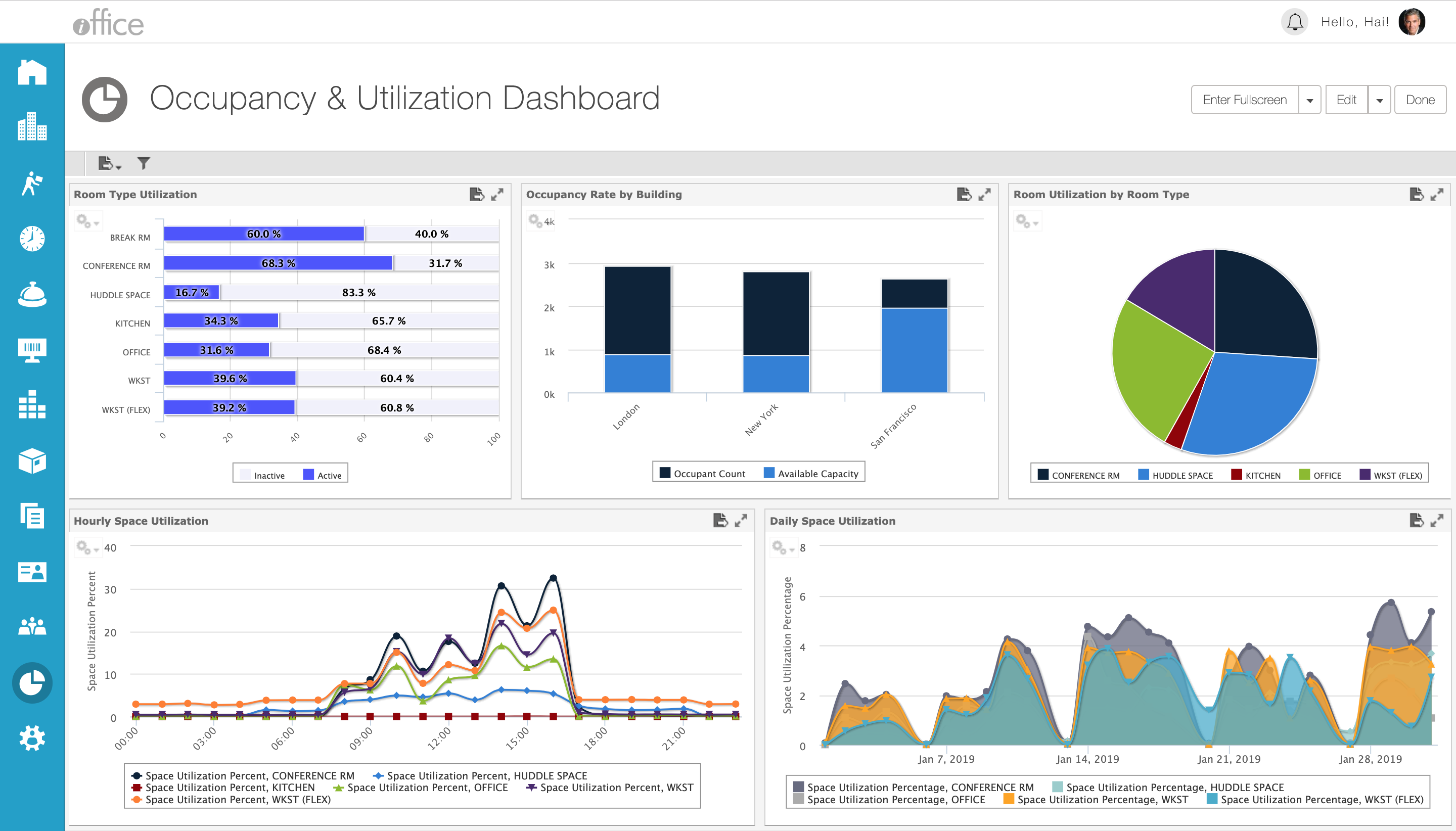The image size is (1456, 831).
Task: Expand Room Type Utilization chart to fullscreen
Action: pos(497,195)
